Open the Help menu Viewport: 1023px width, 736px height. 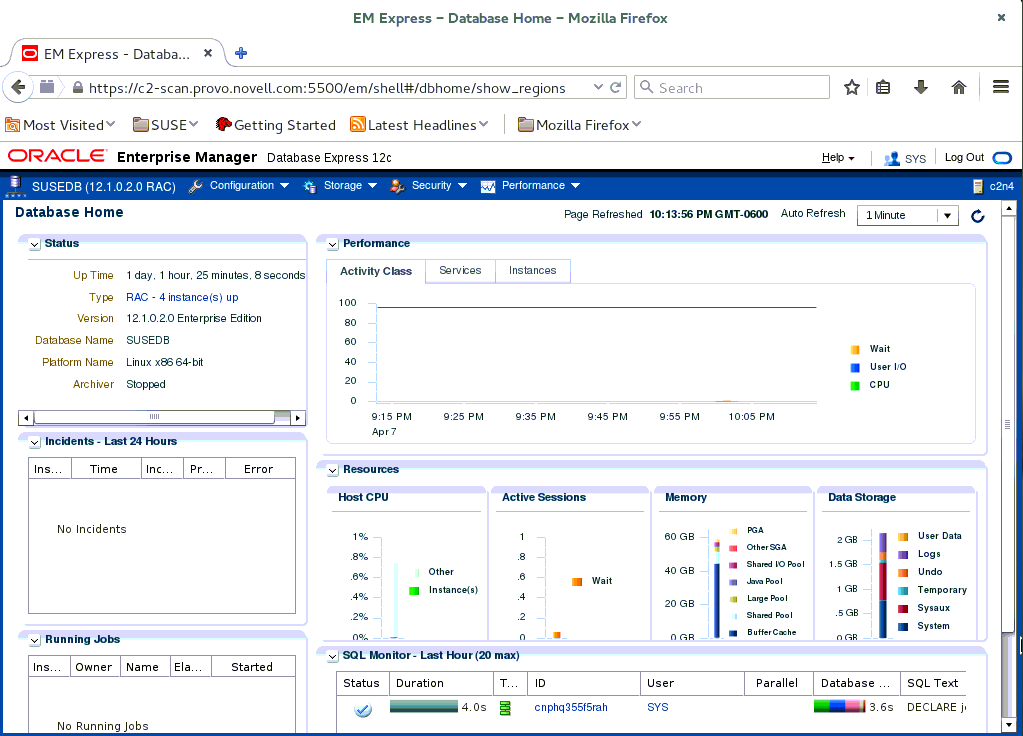point(838,157)
